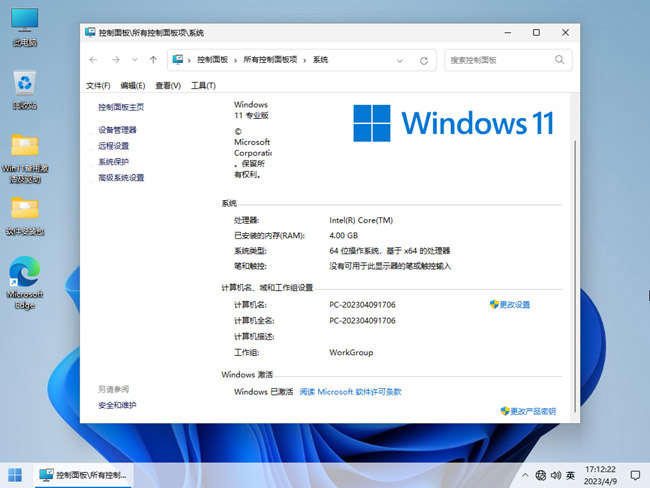The width and height of the screenshot is (650, 488).
Task: Click the network globe tray icon
Action: (541, 475)
